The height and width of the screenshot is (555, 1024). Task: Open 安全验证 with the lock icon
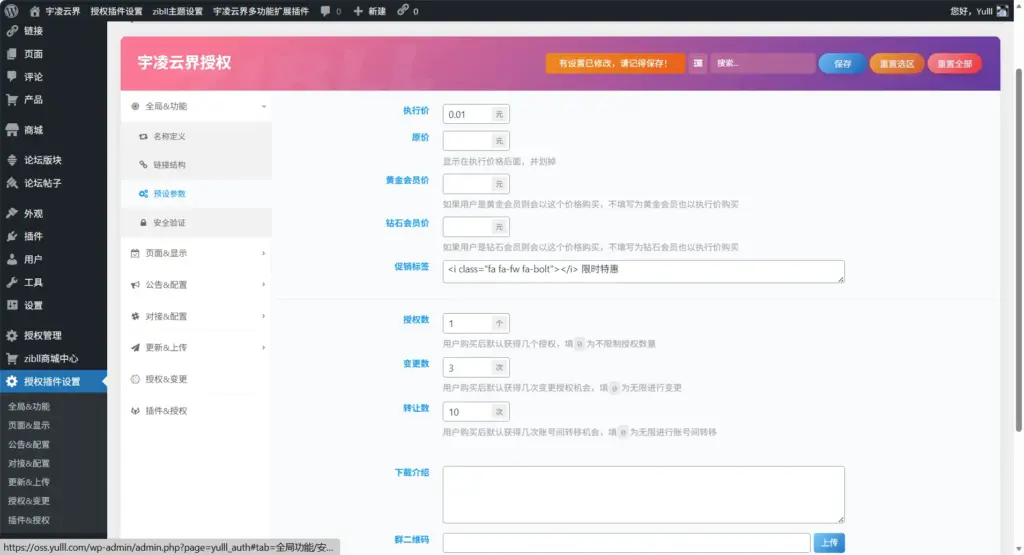point(196,223)
